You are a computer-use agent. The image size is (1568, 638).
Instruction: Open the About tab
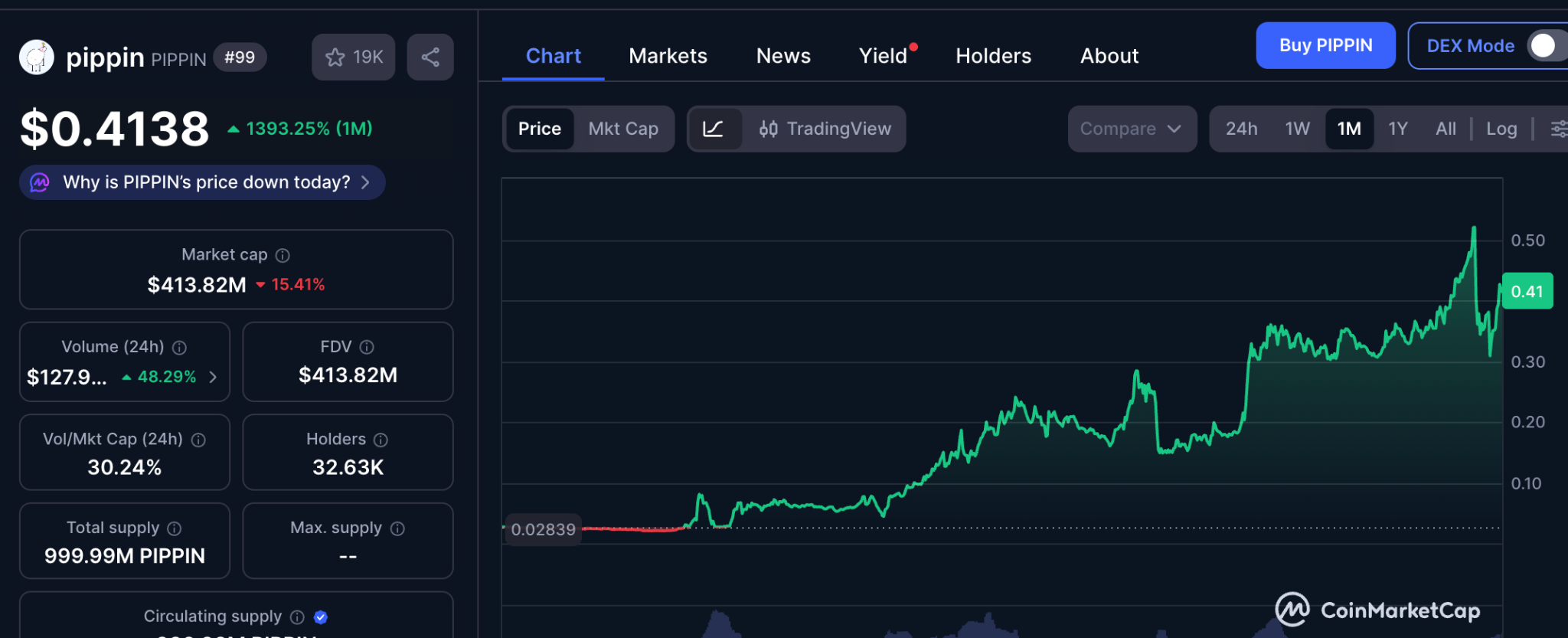click(x=1109, y=56)
